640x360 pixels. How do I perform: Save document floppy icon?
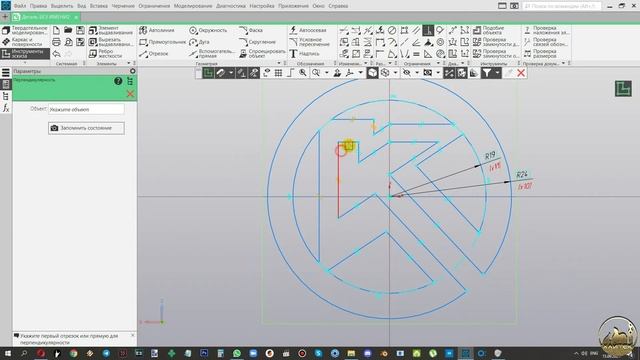[x=80, y=30]
